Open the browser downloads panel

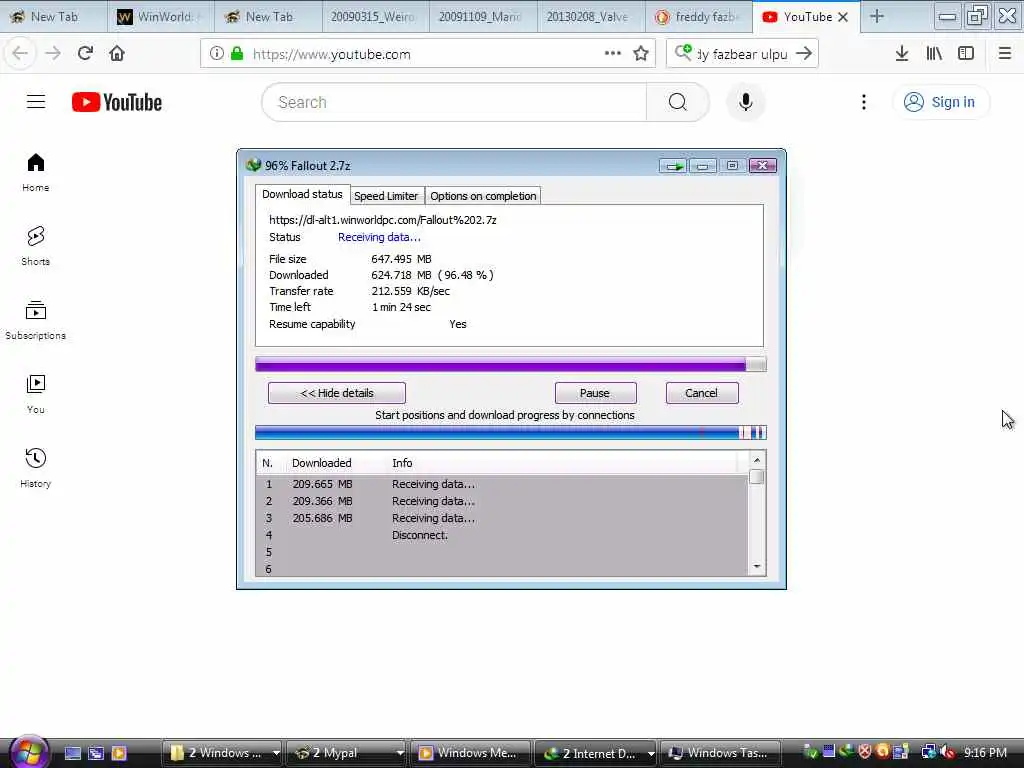coord(902,54)
